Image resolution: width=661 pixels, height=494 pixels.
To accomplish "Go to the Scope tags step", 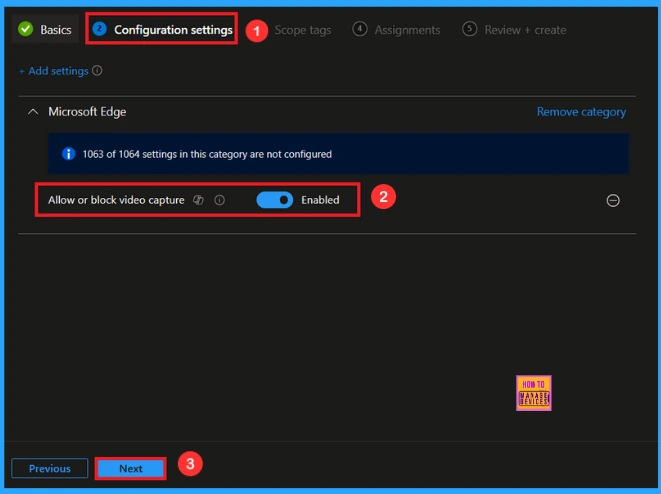I will 302,30.
